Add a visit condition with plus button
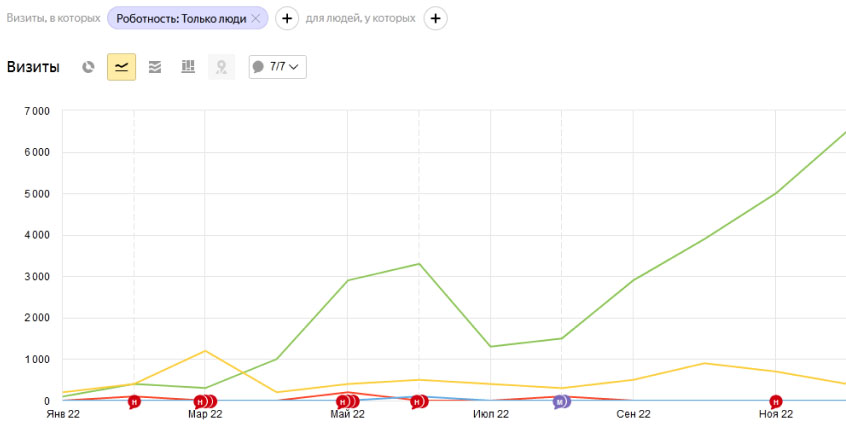Viewport: 846px width, 447px height. tap(286, 18)
